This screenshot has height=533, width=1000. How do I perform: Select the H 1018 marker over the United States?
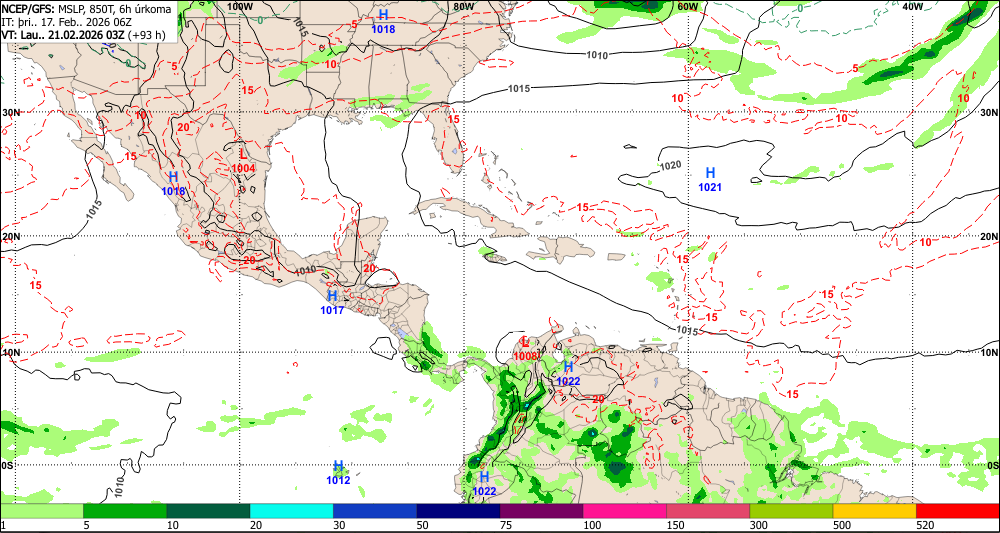383,21
